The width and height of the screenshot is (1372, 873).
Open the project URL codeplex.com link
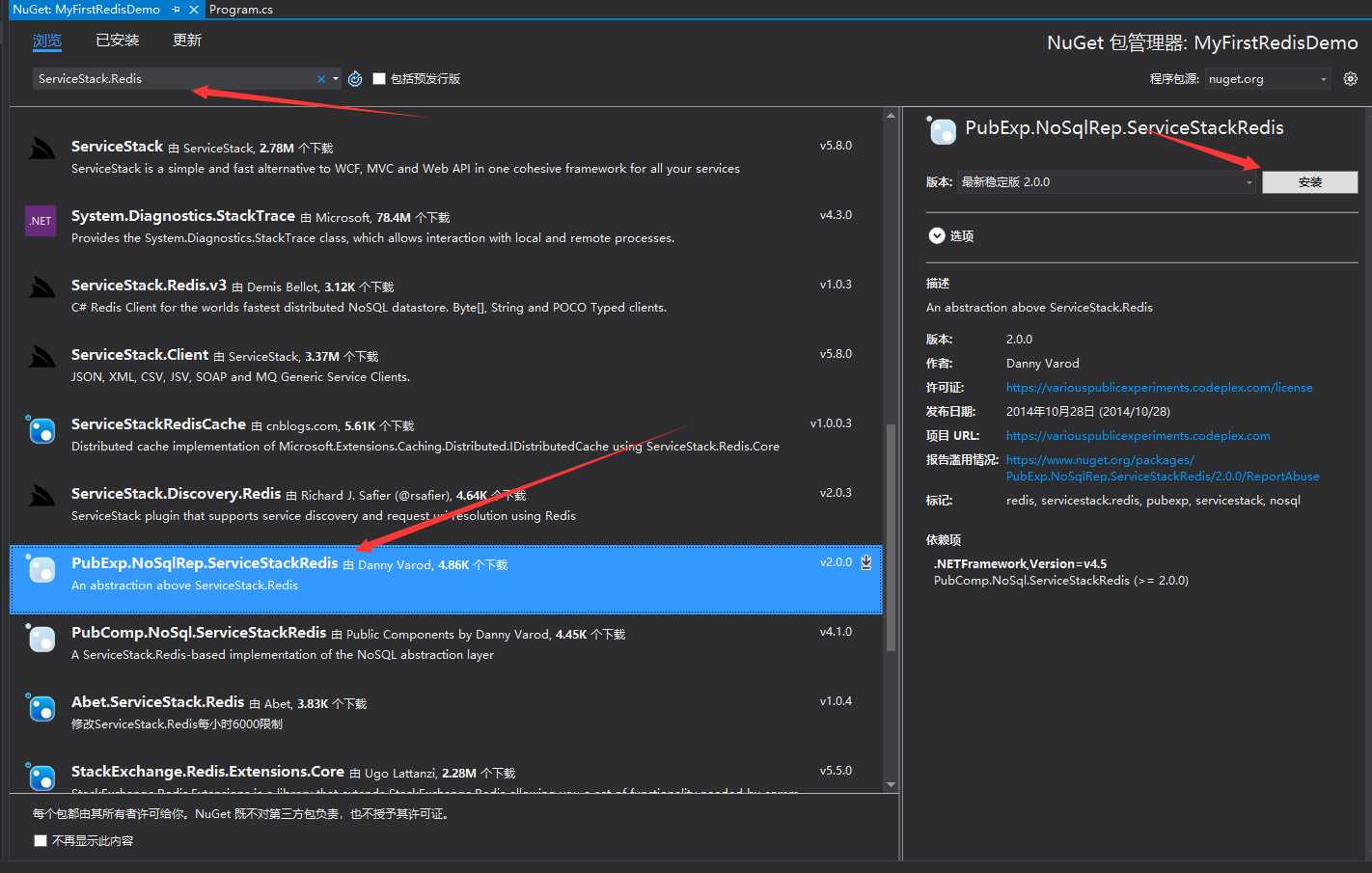click(1138, 436)
